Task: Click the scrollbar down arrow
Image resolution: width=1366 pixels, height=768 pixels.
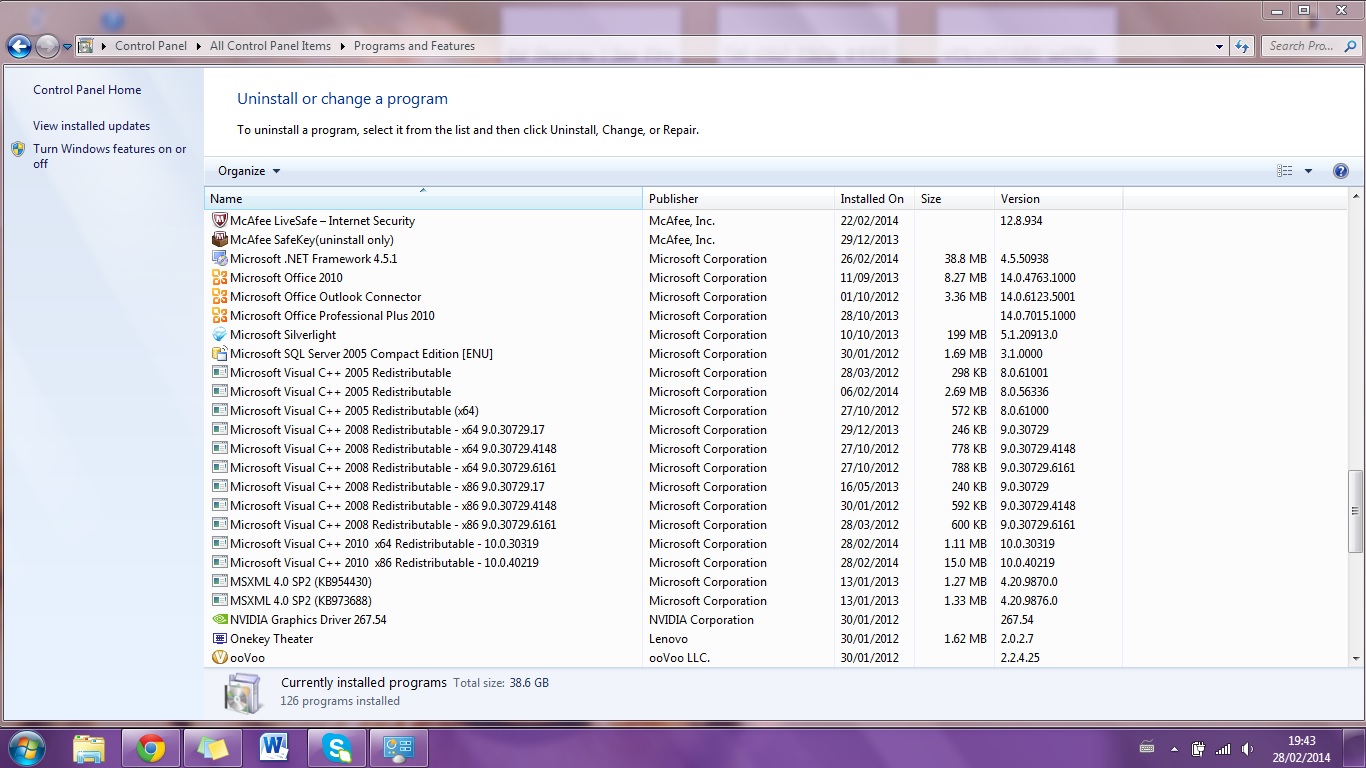Action: point(1356,658)
